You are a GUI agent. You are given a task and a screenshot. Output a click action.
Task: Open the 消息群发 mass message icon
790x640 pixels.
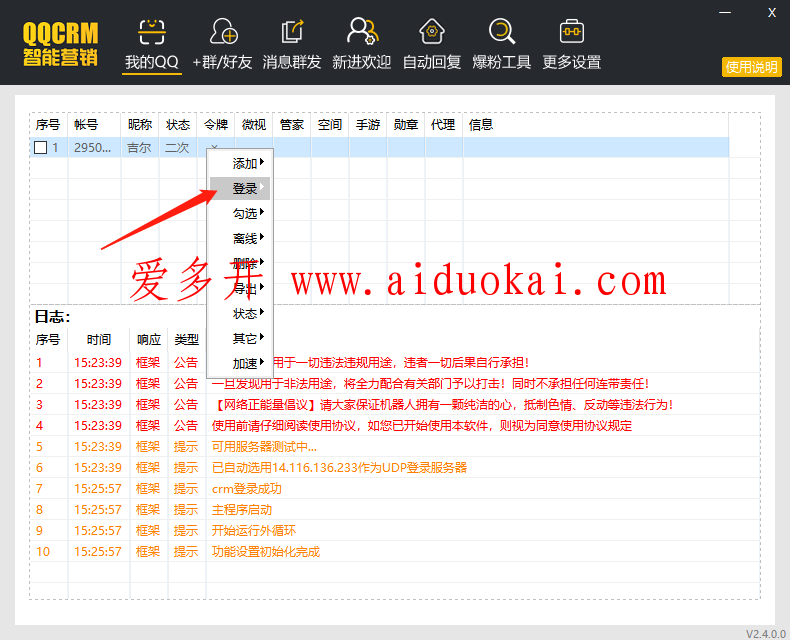[292, 32]
